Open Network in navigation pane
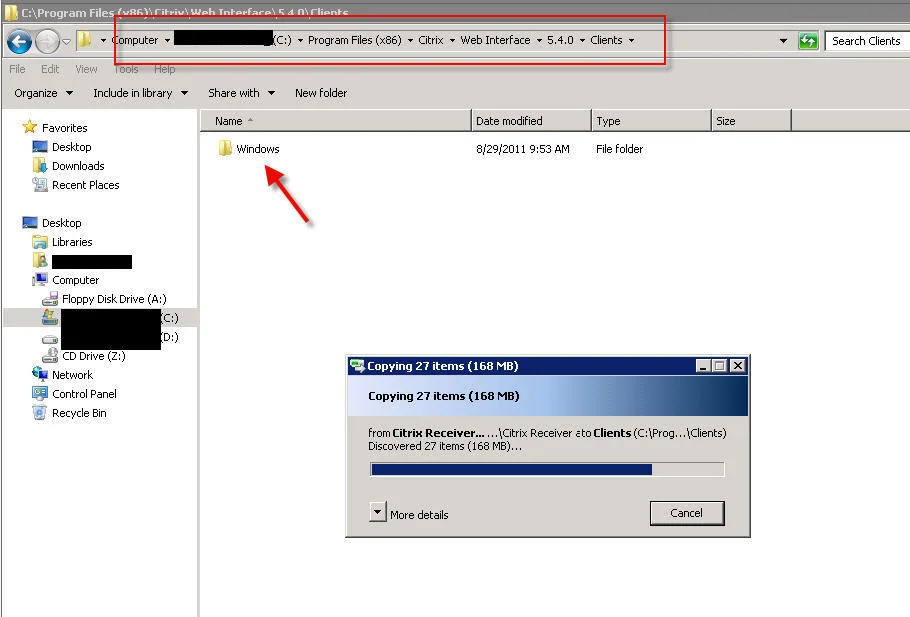The width and height of the screenshot is (910, 617). 72,375
